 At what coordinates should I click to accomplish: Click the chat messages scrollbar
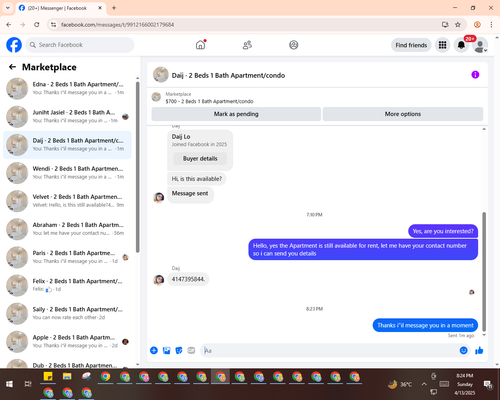pos(484,272)
